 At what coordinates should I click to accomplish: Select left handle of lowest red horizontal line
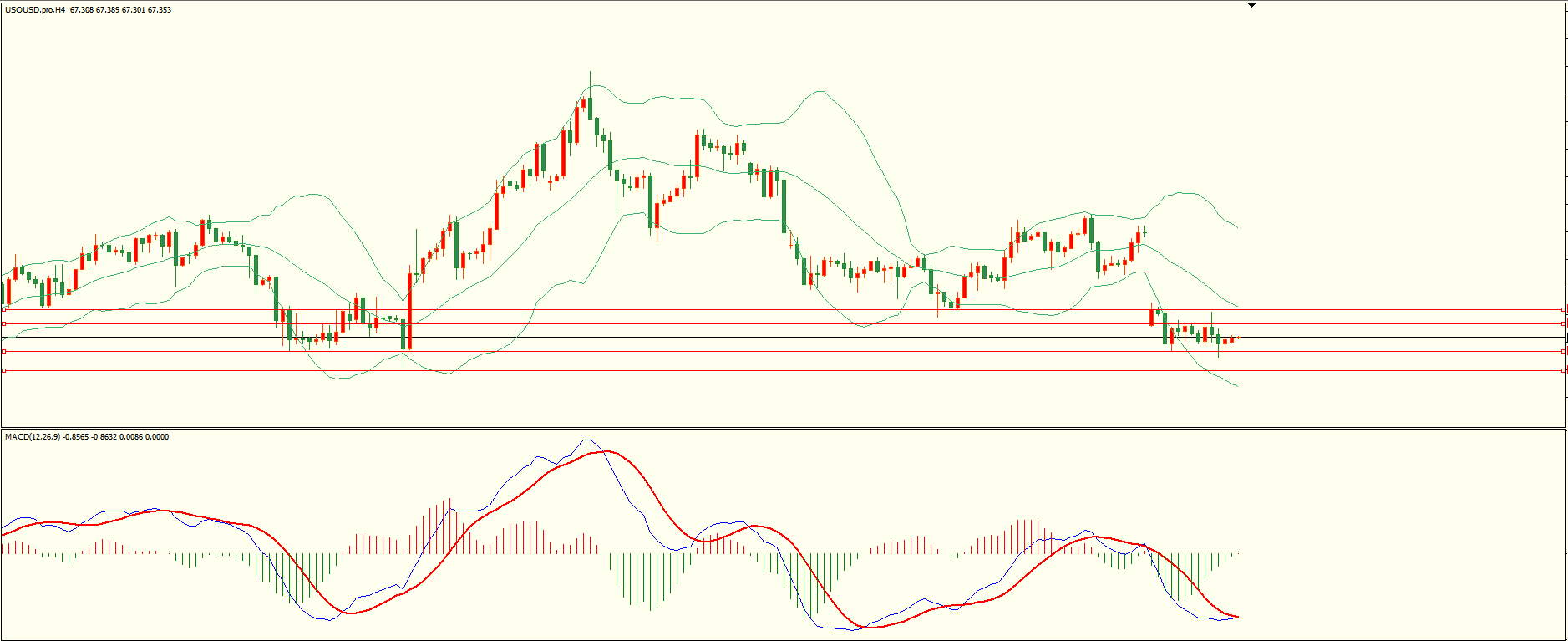point(4,370)
